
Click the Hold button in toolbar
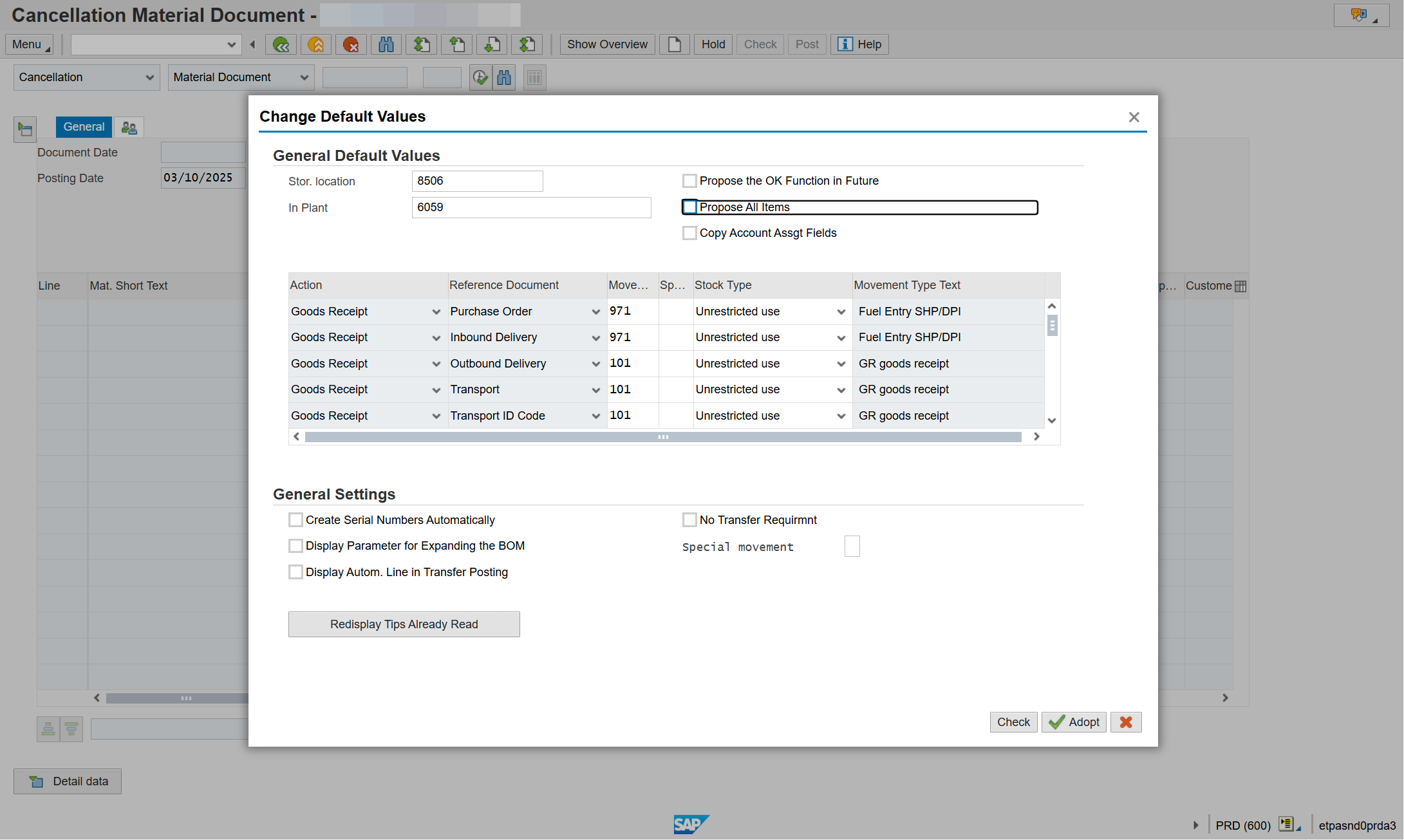(x=713, y=44)
